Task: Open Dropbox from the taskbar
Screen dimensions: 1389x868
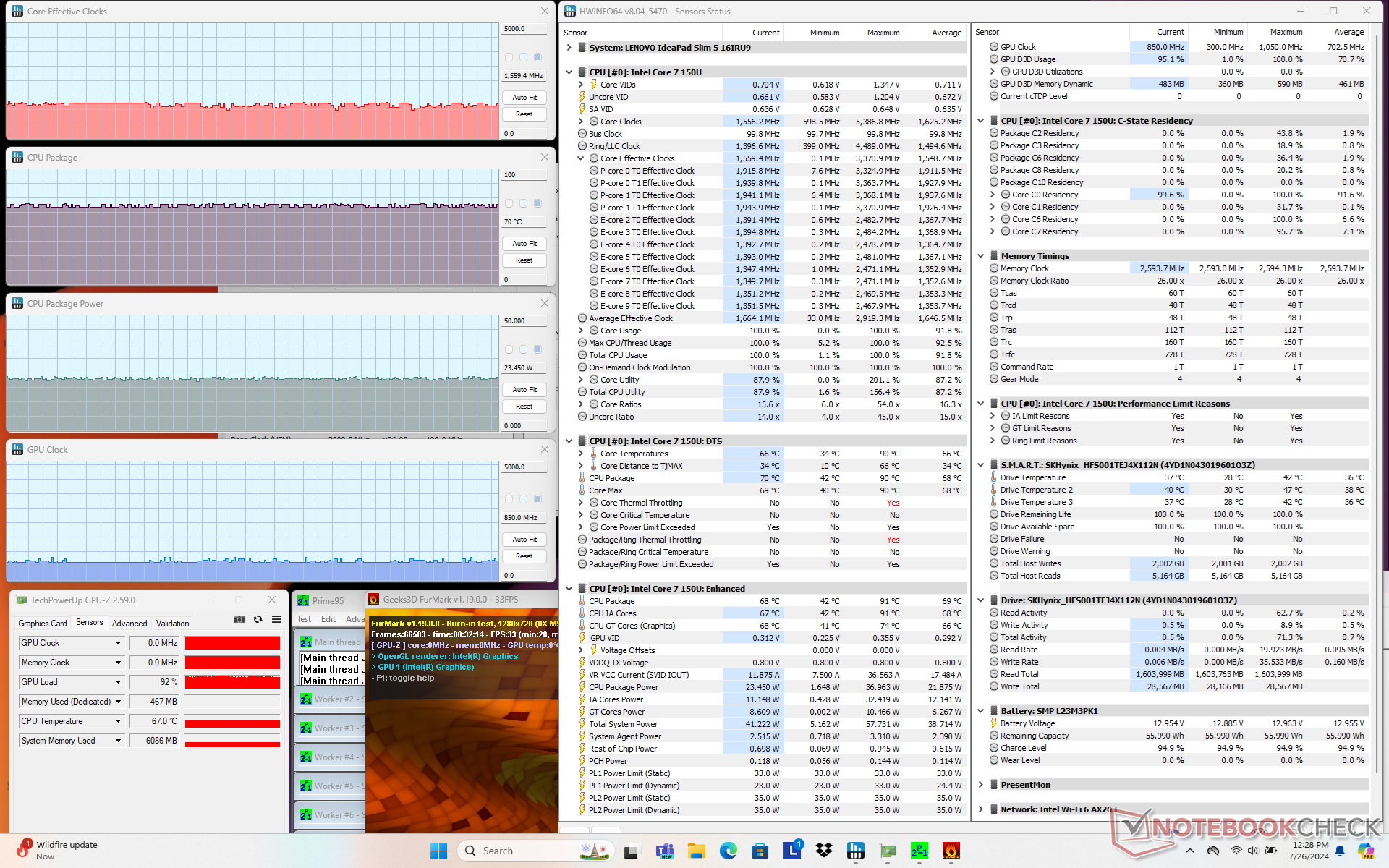Action: tap(823, 851)
